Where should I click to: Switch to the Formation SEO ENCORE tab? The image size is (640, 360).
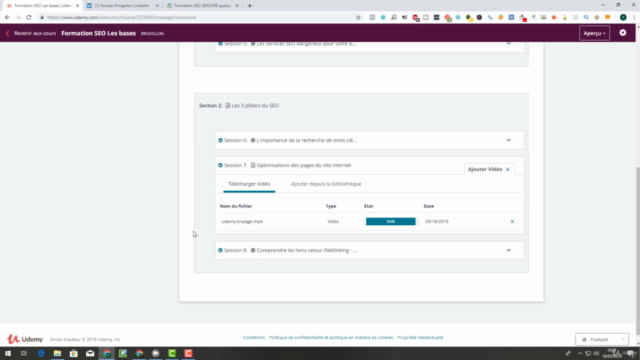[202, 6]
